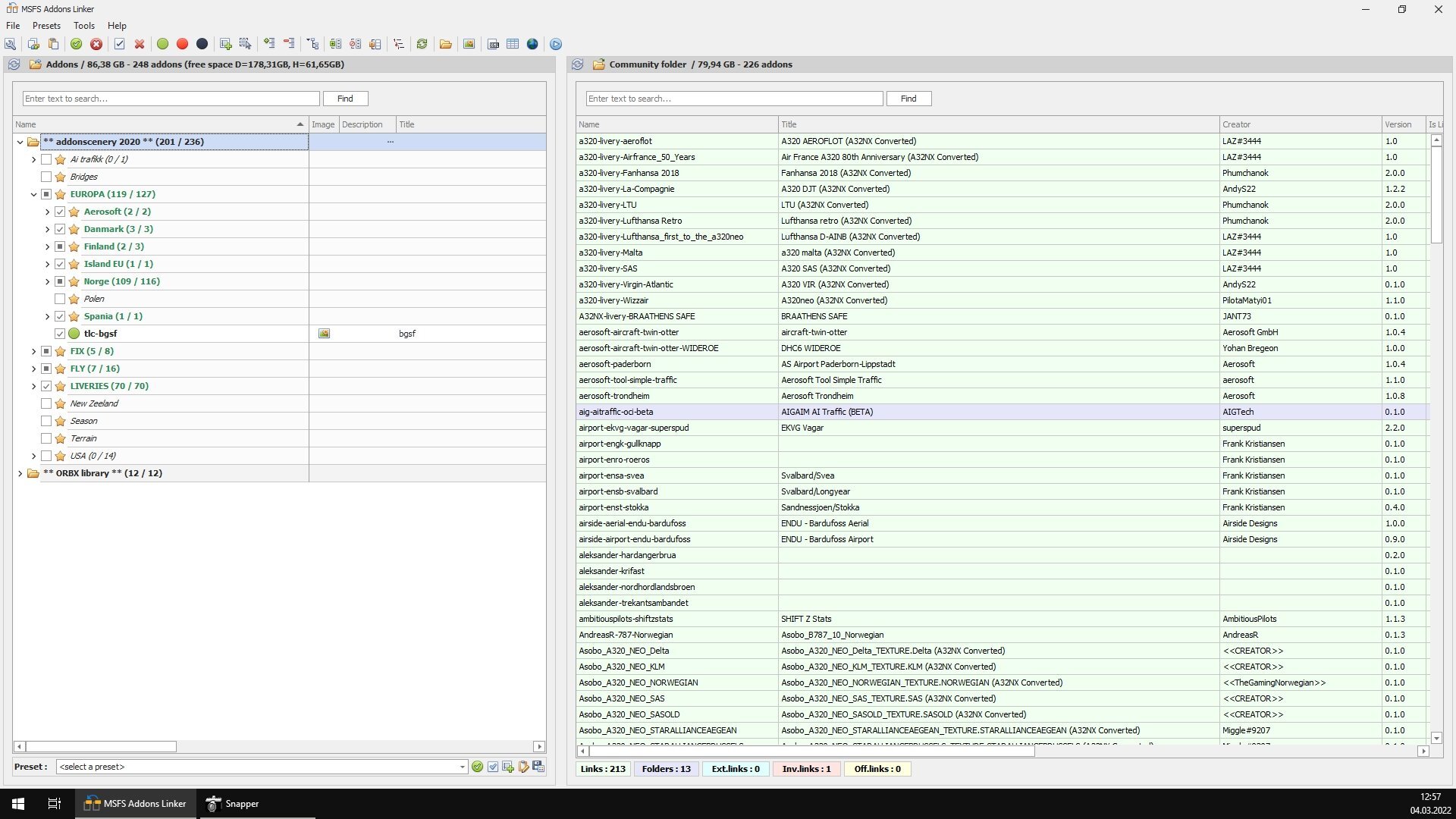Click the expand tree (green plus) icon
The width and height of the screenshot is (1456, 819).
[269, 43]
